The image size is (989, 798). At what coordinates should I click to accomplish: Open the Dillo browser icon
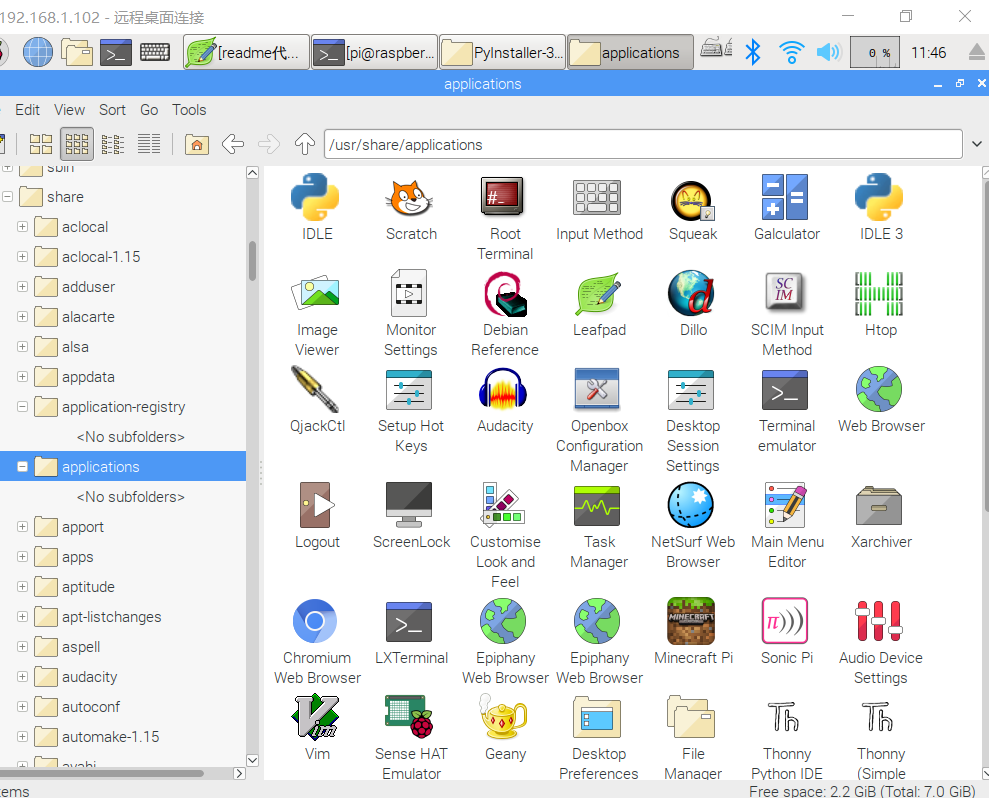tap(691, 293)
